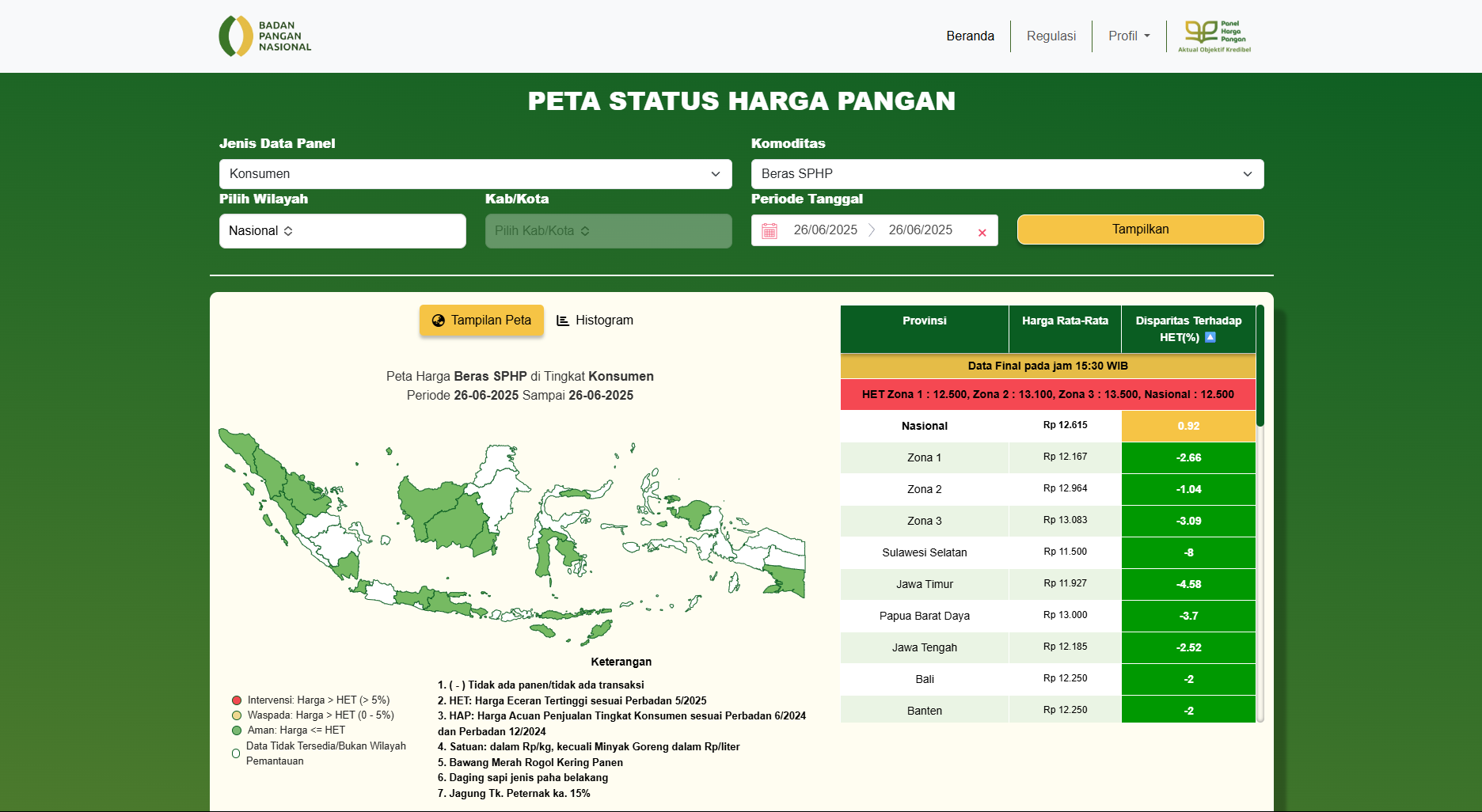Go to Beranda page
The height and width of the screenshot is (812, 1482).
[x=970, y=36]
